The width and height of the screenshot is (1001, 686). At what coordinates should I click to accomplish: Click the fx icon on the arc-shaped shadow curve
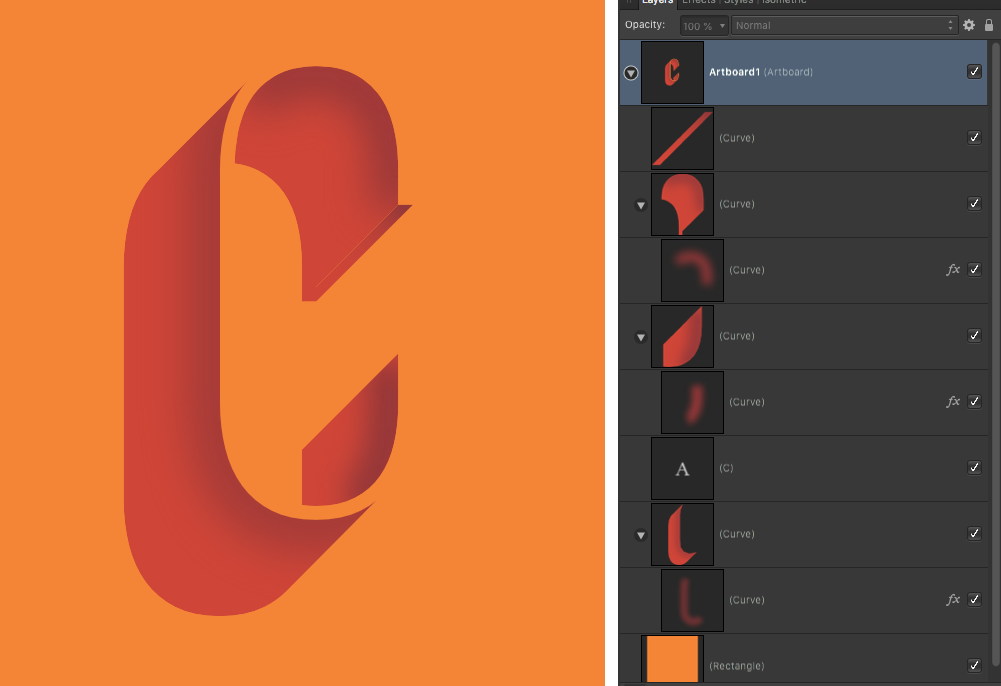(952, 270)
